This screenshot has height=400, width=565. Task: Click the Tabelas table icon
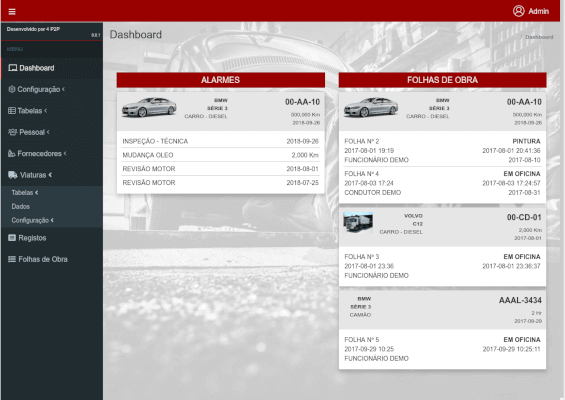coord(12,111)
